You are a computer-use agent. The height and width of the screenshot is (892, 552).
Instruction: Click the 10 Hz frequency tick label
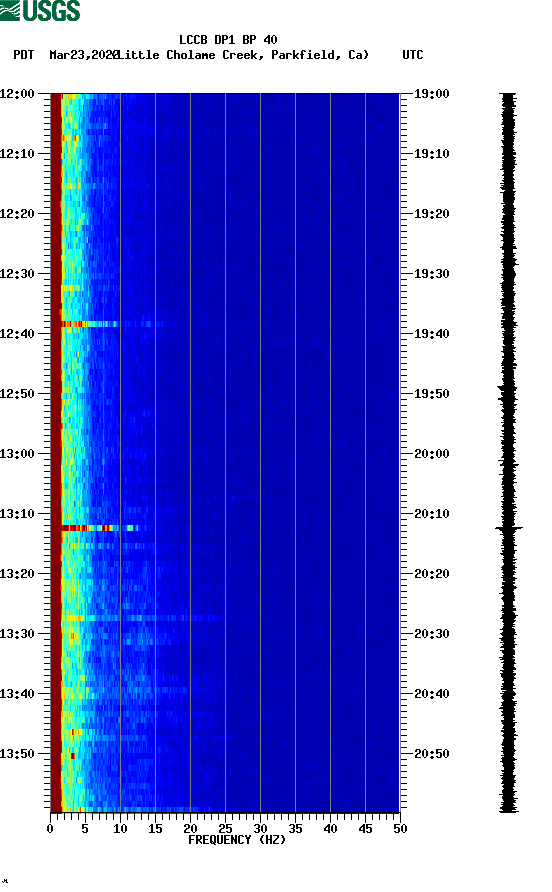pos(120,829)
